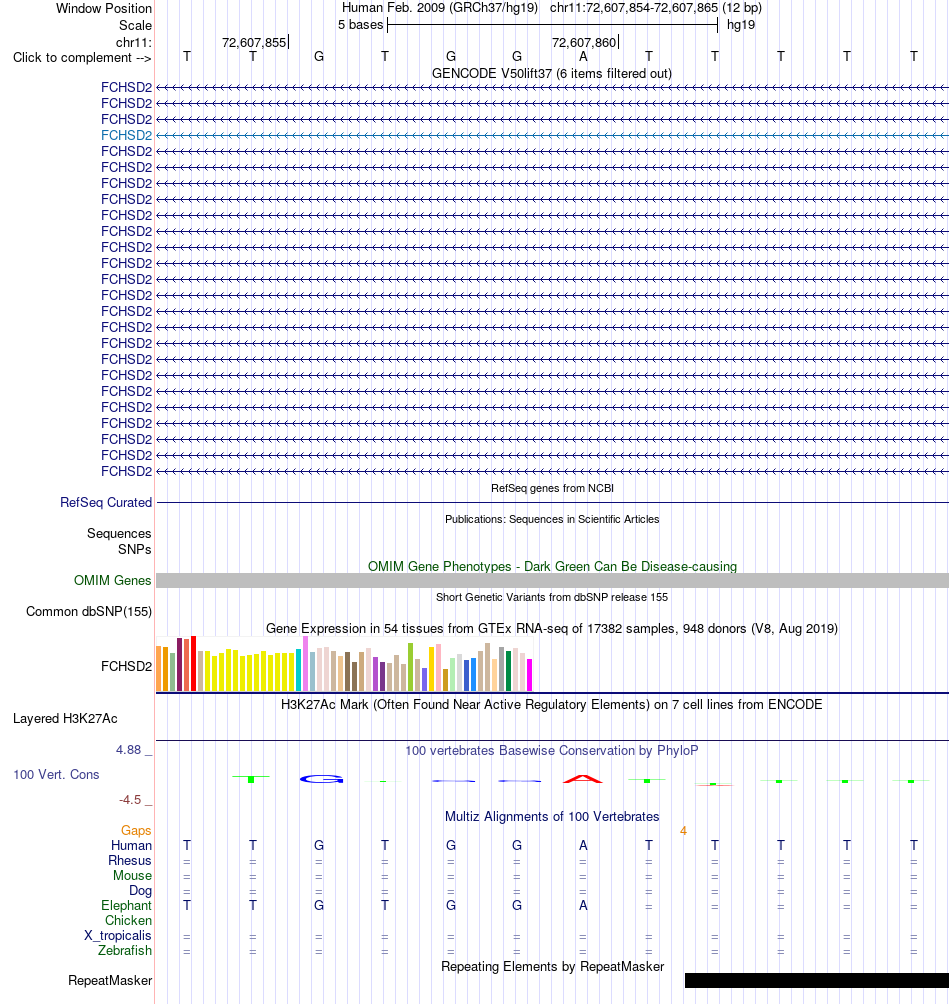This screenshot has width=950, height=1004.
Task: Open the 'OMIM Gene Phenotypes' green track title
Action: coord(552,567)
